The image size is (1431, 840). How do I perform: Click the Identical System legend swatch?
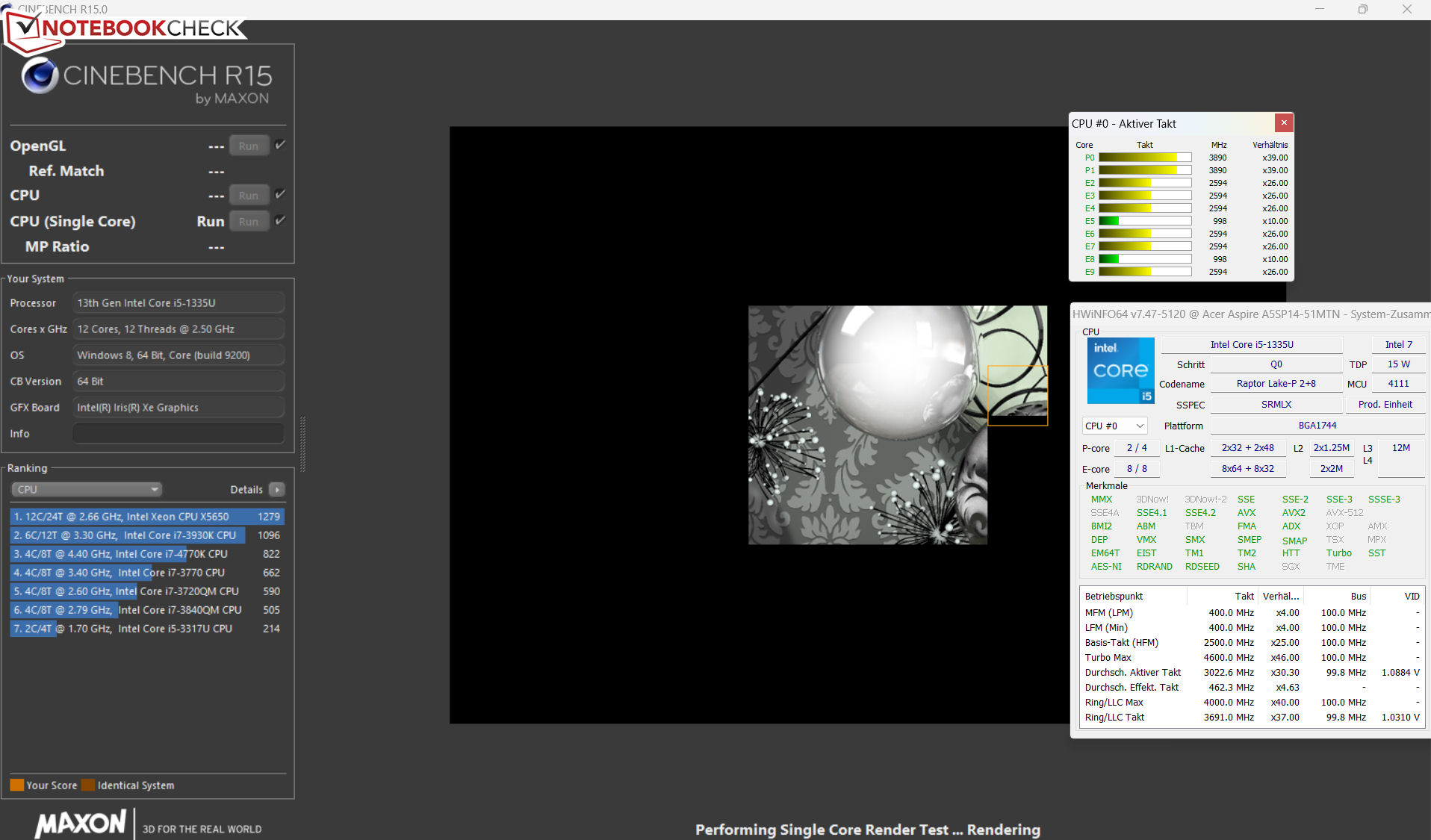(x=88, y=785)
